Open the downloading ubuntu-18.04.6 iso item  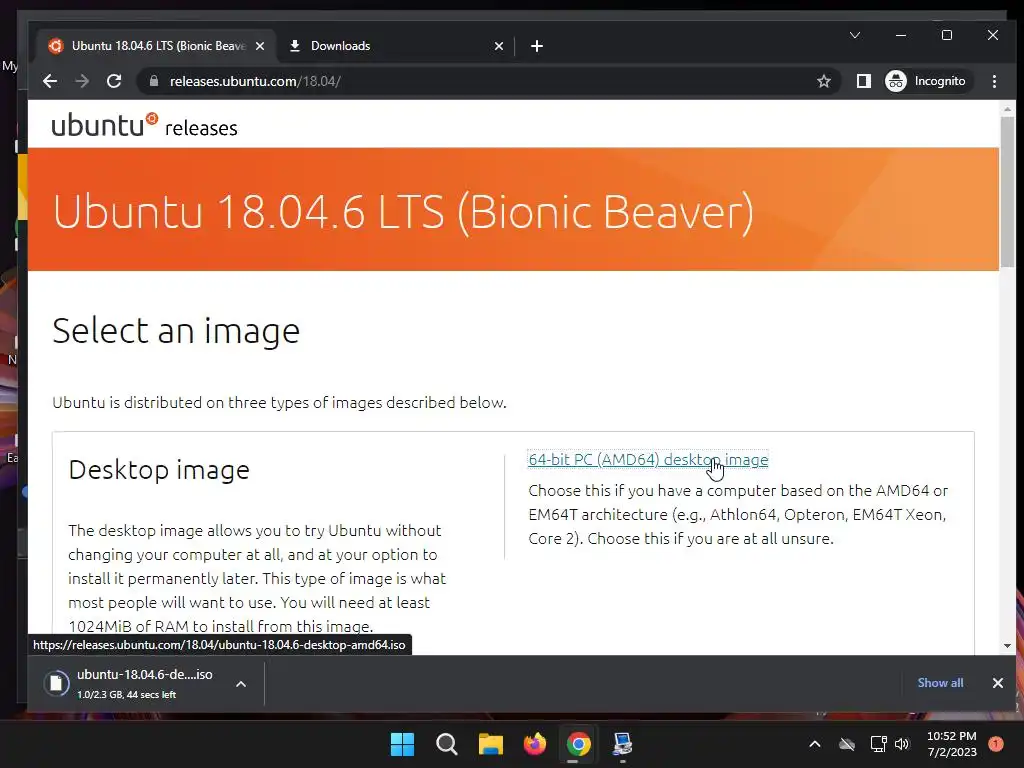[x=144, y=684]
